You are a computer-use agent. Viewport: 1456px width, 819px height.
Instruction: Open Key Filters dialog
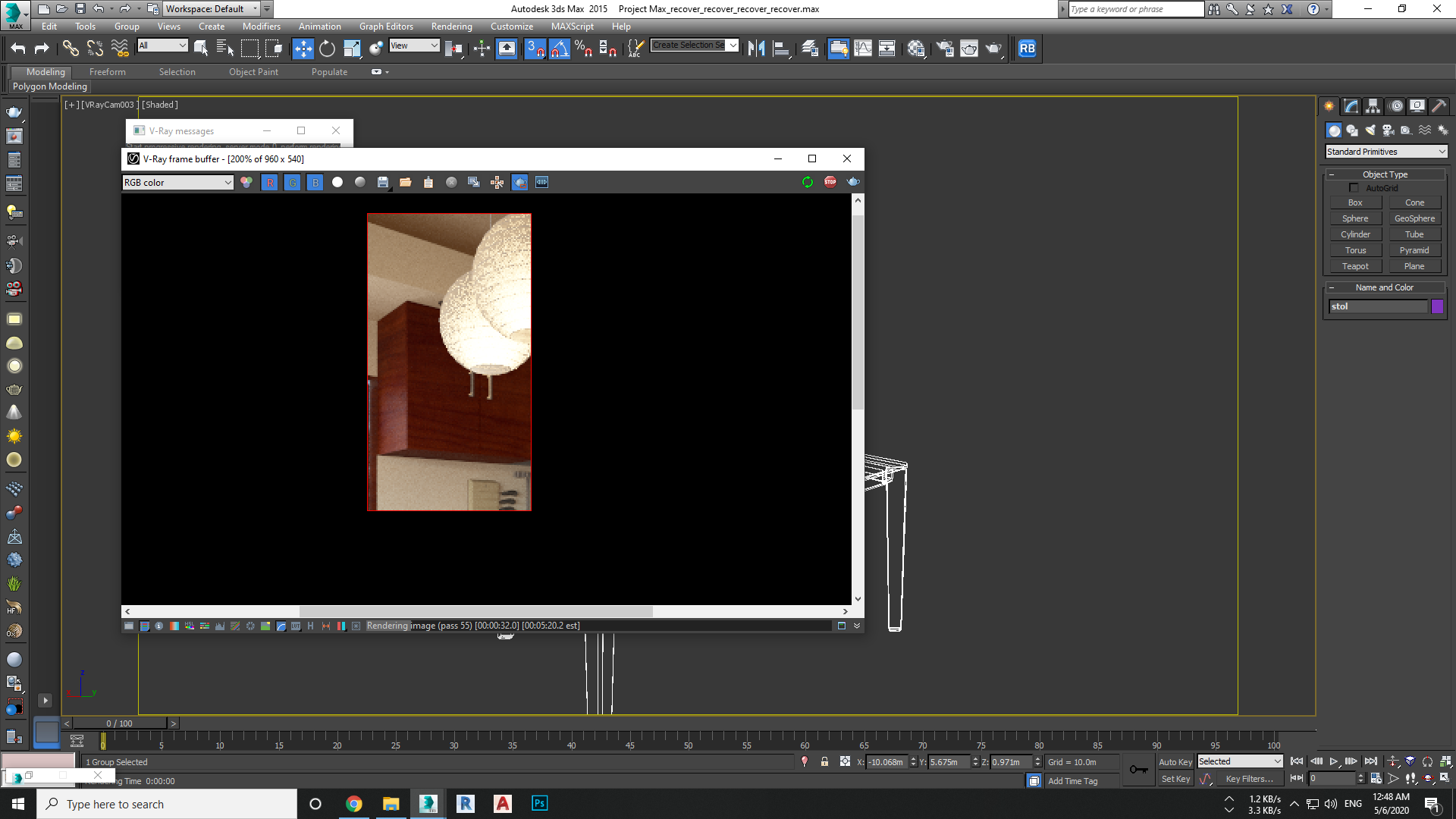[x=1249, y=779]
